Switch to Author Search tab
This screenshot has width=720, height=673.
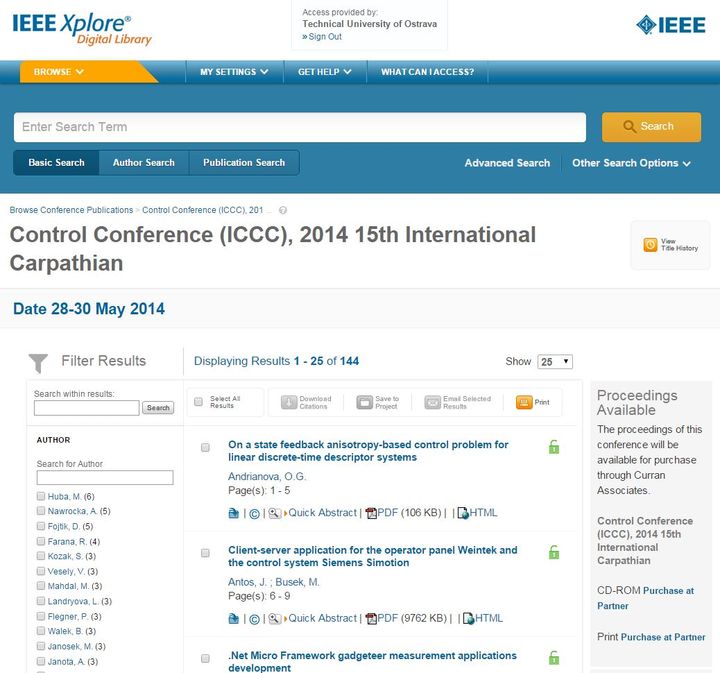click(x=144, y=163)
